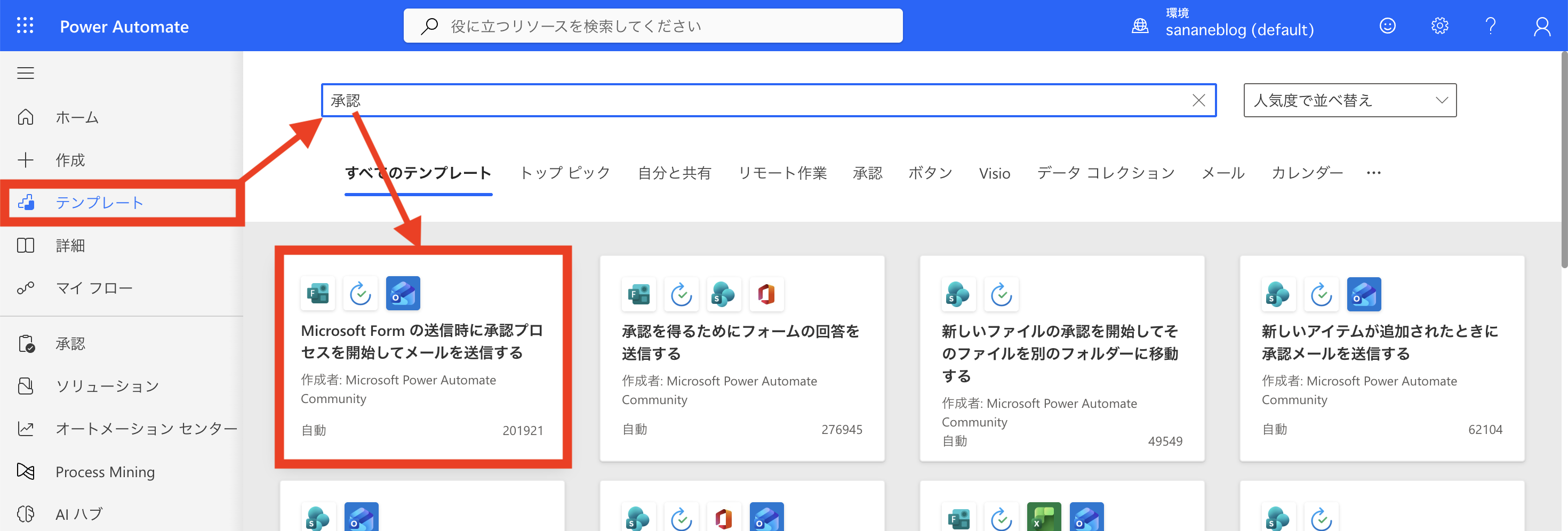Click the Outlook icon on the 新しいアイテムが追加 card

tap(1364, 294)
